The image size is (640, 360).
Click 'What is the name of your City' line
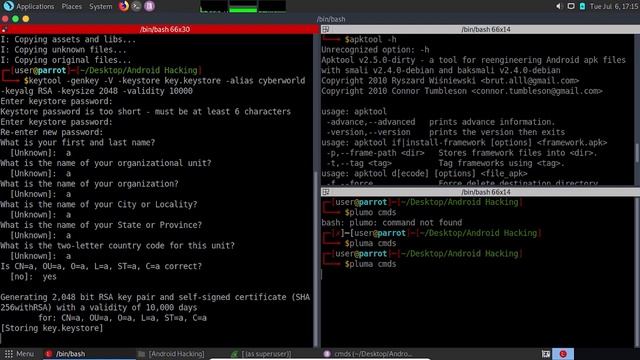[99, 204]
